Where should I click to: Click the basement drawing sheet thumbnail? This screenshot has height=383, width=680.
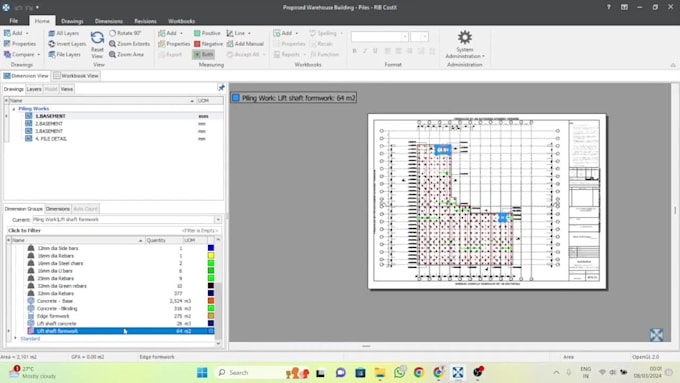(x=487, y=201)
